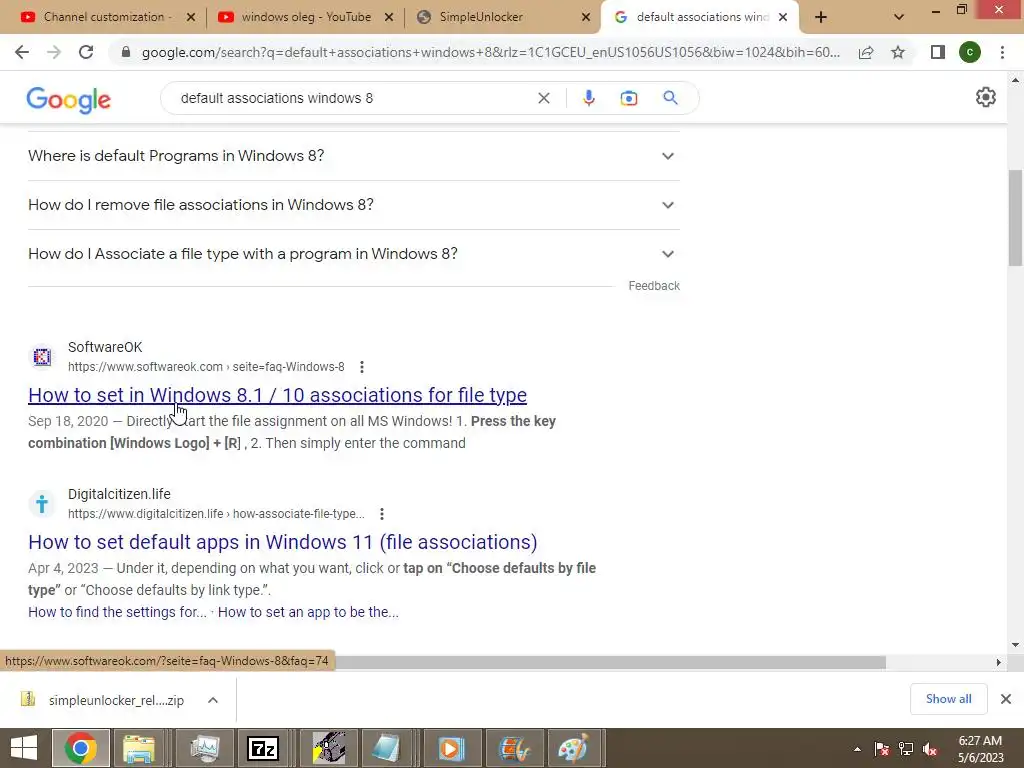Open Chrome side panel icon
Image resolution: width=1024 pixels, height=768 pixels.
[938, 52]
